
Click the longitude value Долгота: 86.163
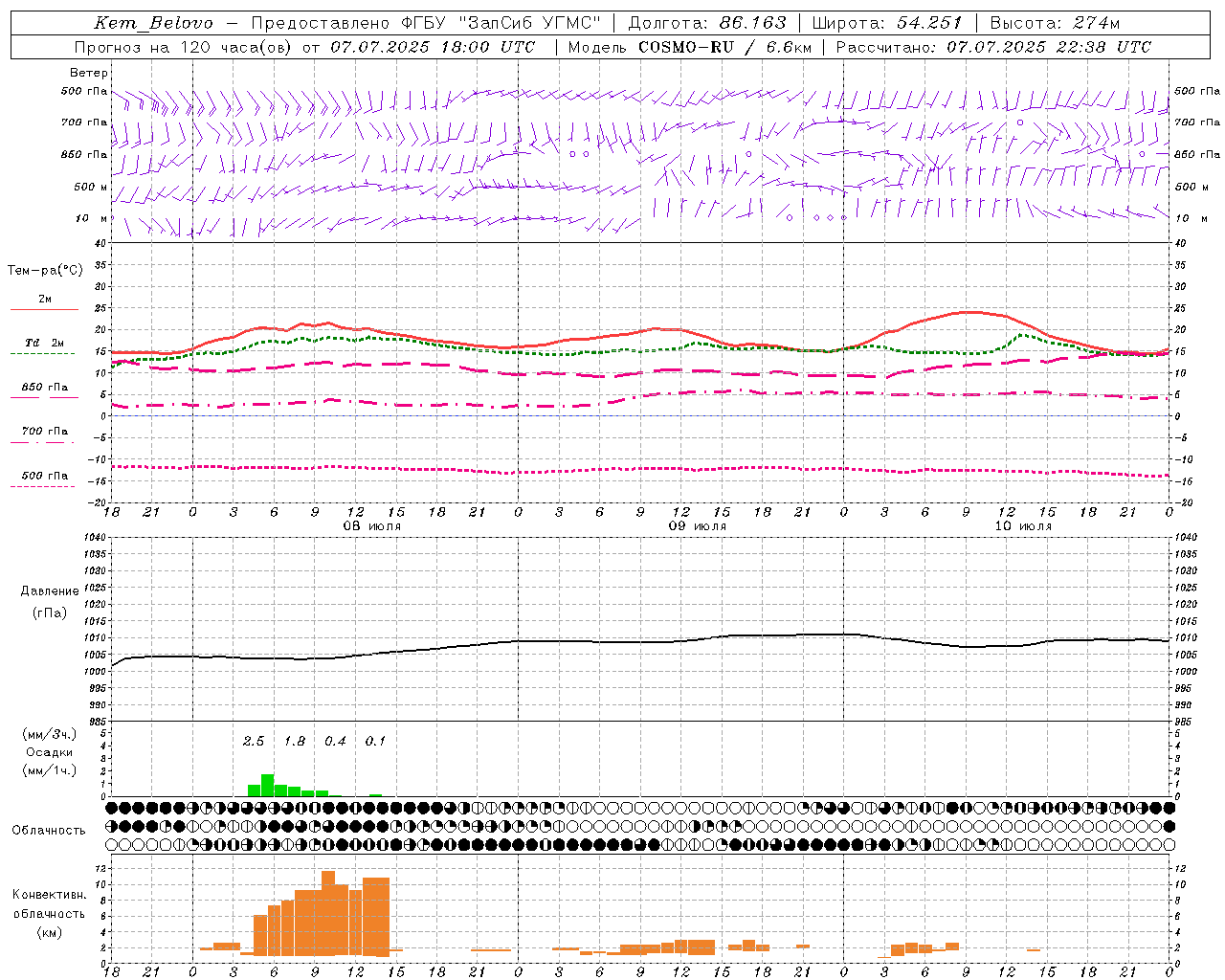[x=707, y=23]
